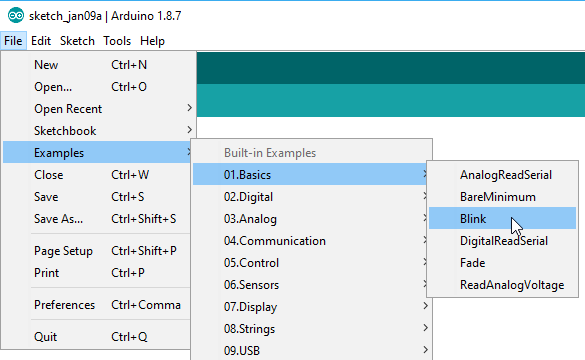The image size is (585, 360).
Task: Open the Sketch menu
Action: [77, 41]
